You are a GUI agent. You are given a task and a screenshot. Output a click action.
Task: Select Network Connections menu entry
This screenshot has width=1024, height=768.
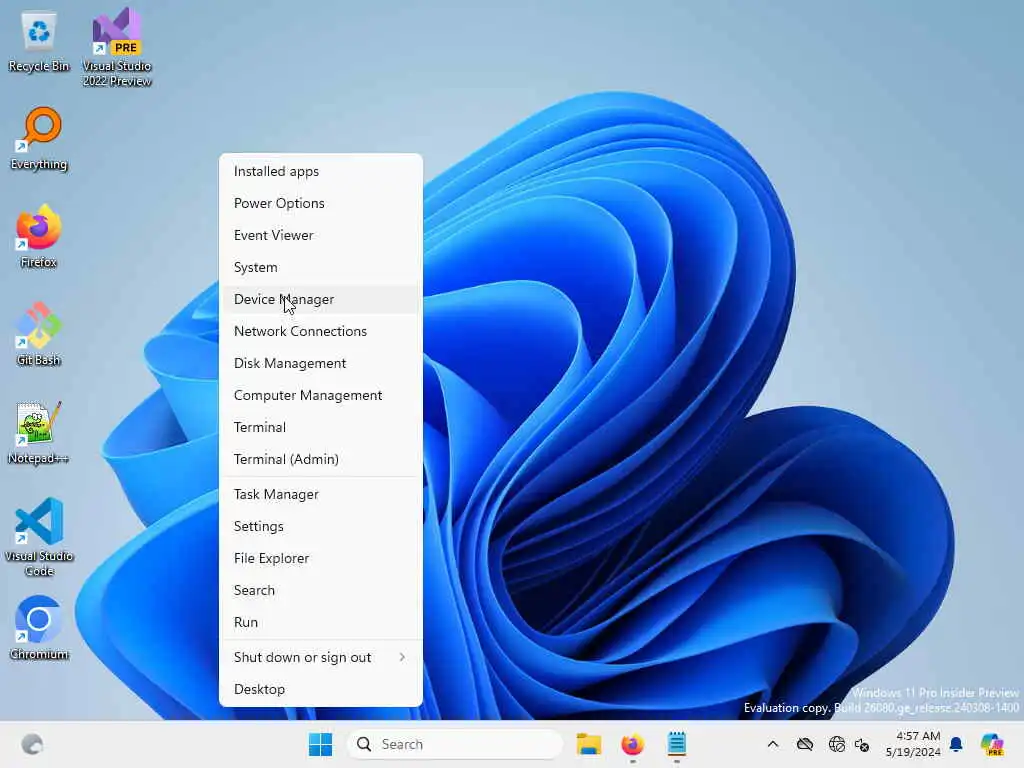click(321, 331)
